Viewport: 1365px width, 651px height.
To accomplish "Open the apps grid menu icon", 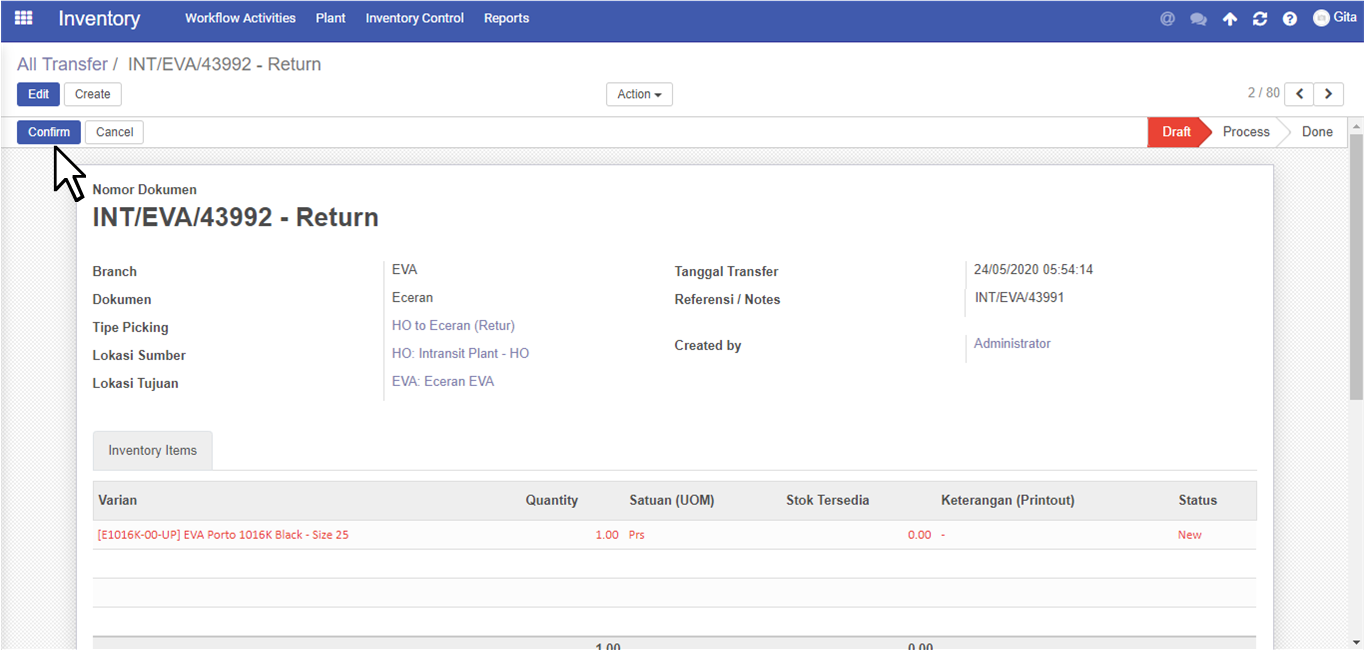I will (23, 18).
